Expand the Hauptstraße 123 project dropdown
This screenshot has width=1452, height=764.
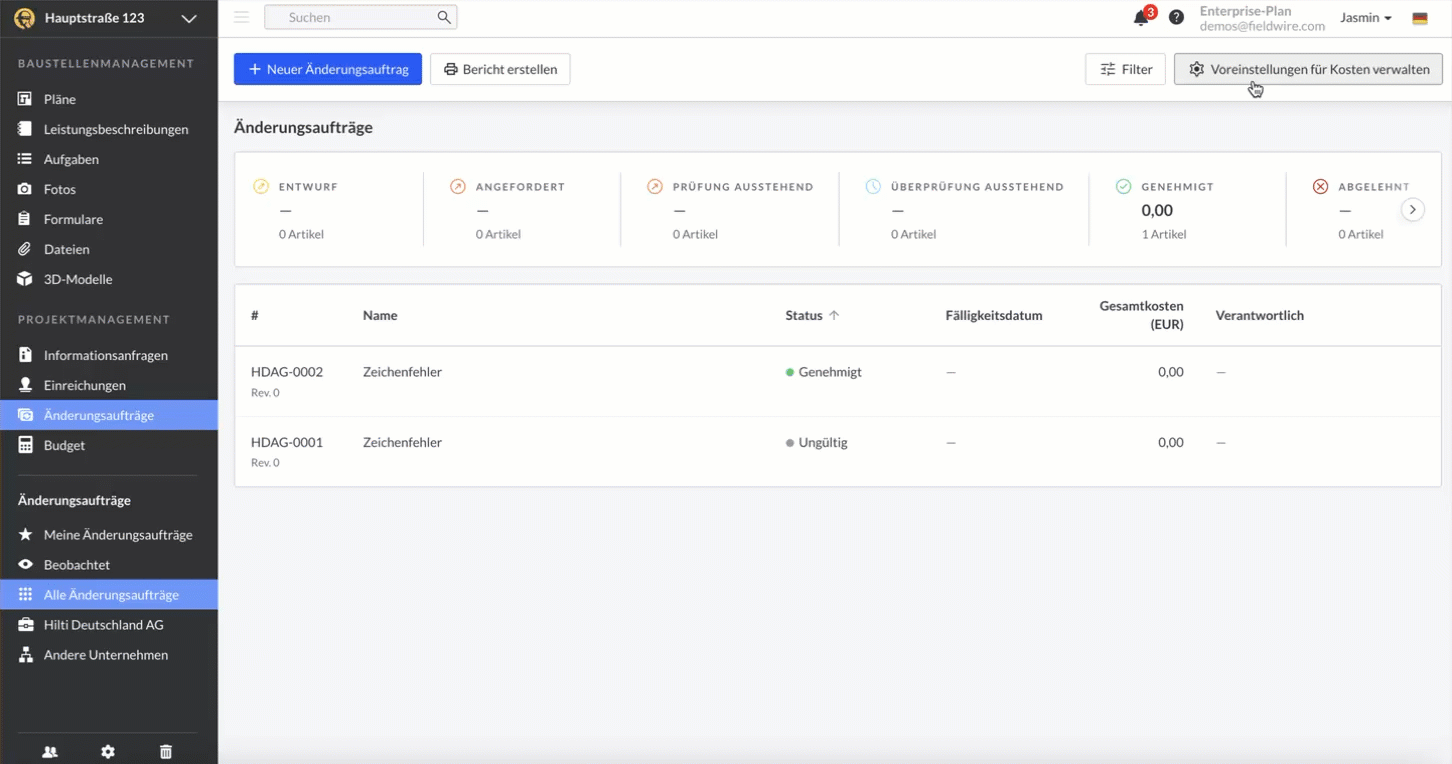coord(189,18)
